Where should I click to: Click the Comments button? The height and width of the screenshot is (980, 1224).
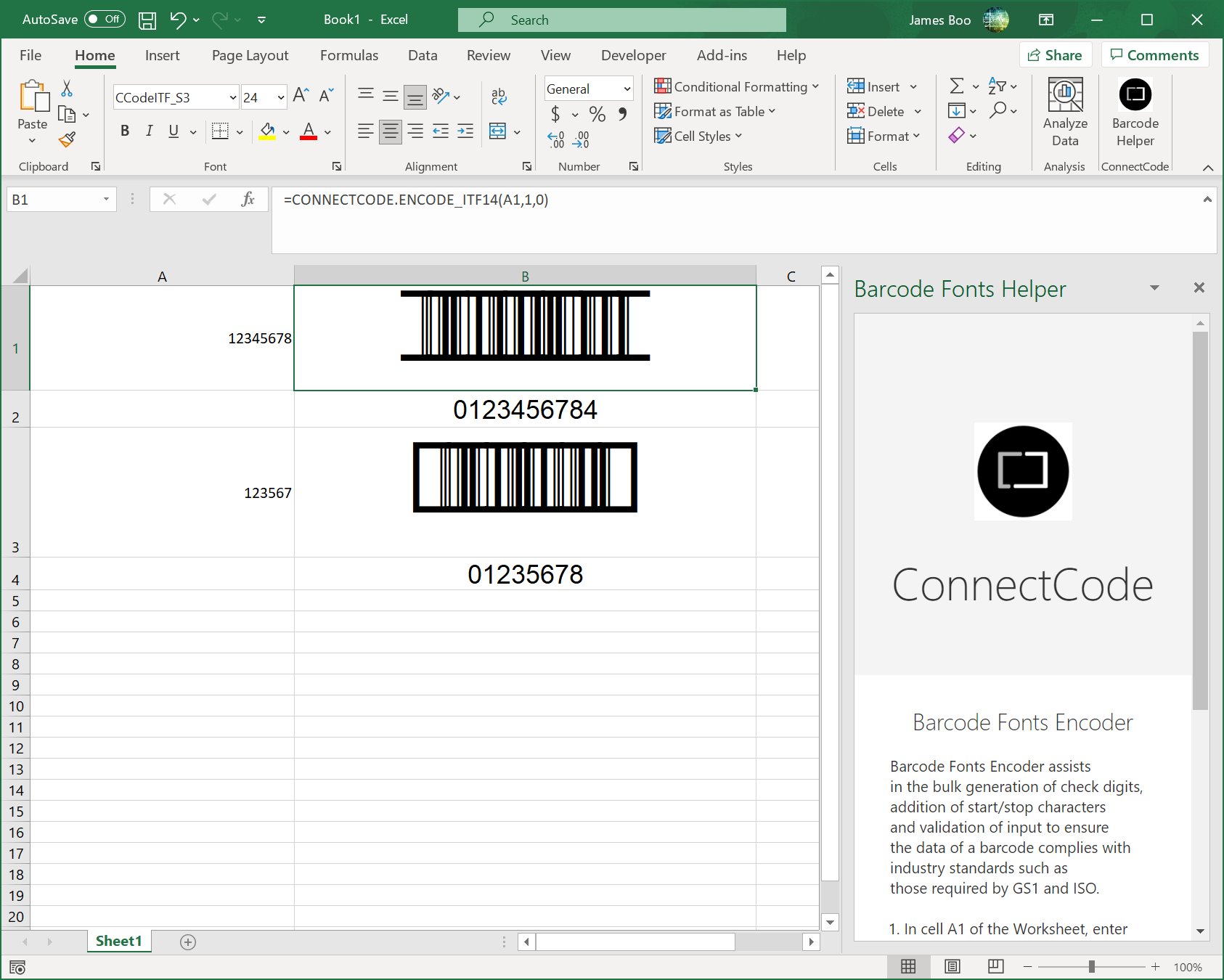tap(1154, 55)
